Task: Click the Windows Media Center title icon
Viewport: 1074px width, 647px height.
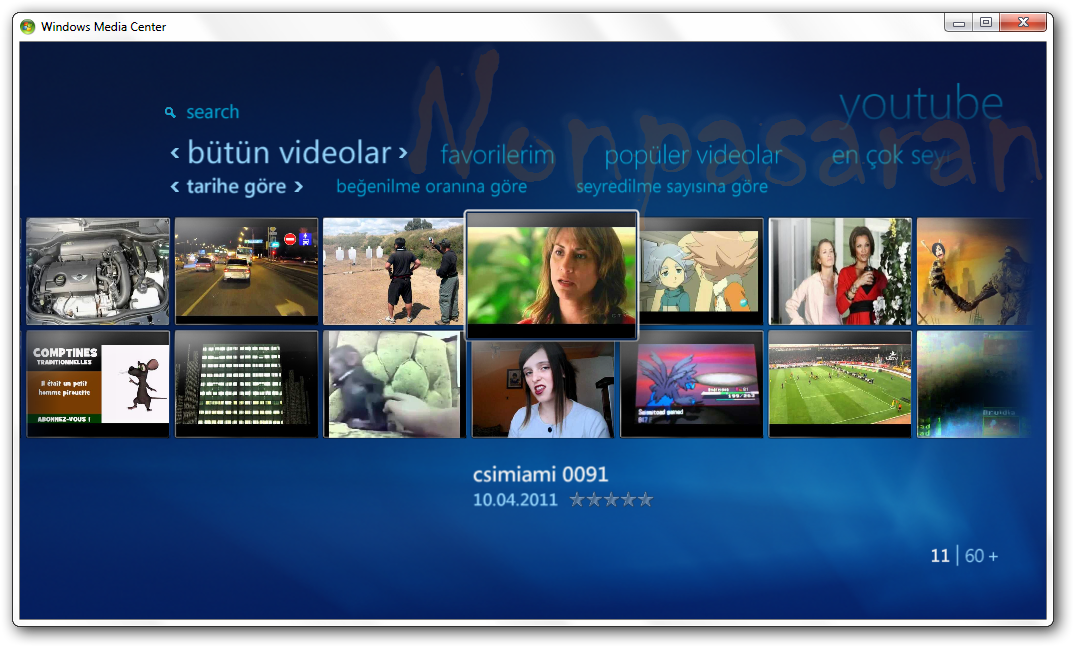Action: pos(27,27)
